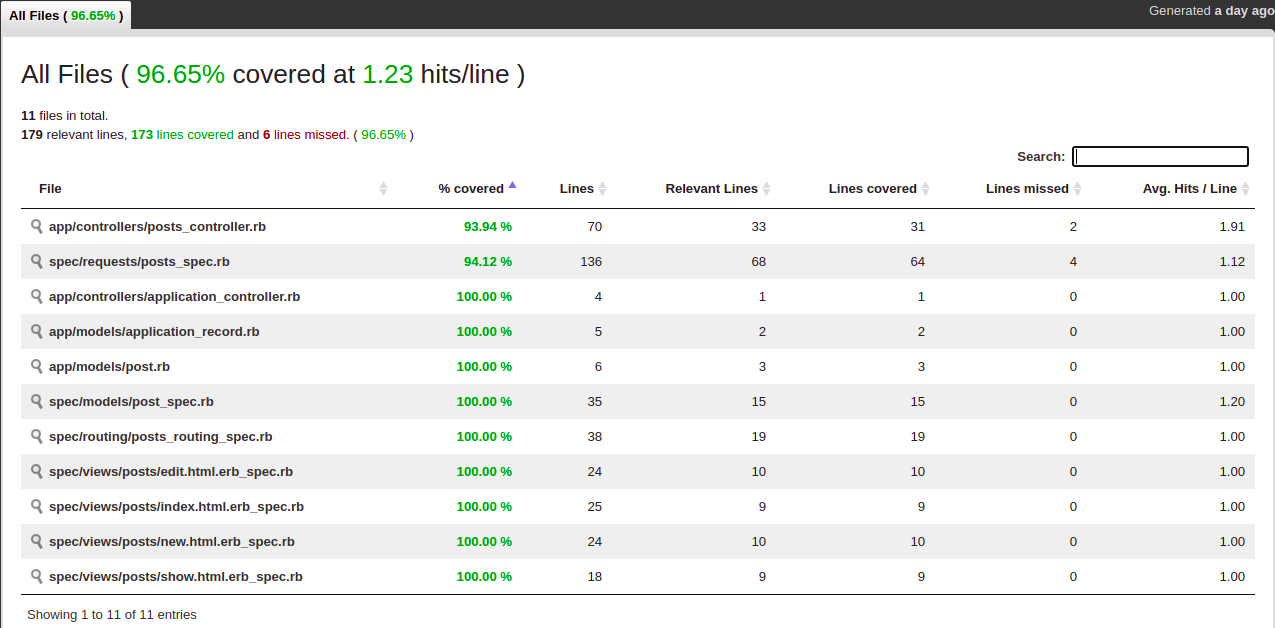Click magnifier icon next to application_record.rb
The image size is (1275, 628).
(37, 331)
